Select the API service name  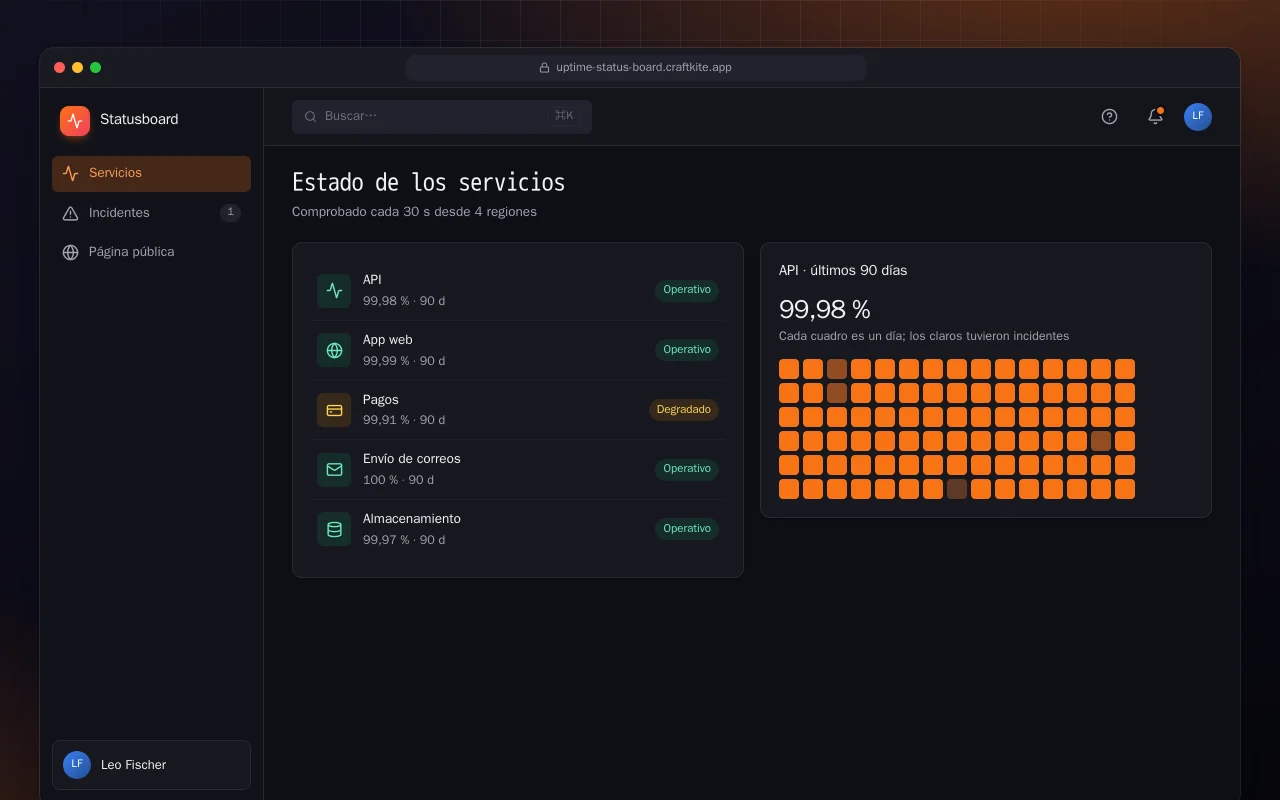pyautogui.click(x=372, y=280)
